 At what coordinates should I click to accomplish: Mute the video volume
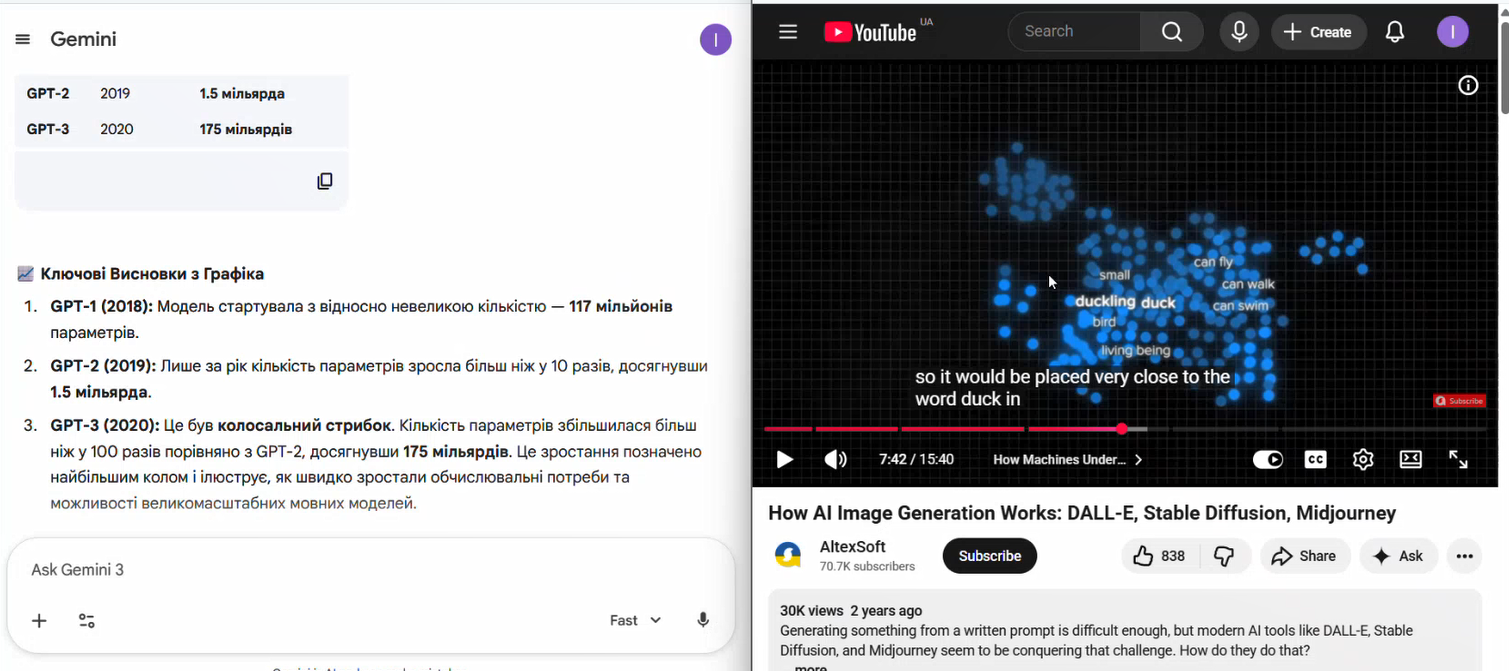tap(835, 460)
